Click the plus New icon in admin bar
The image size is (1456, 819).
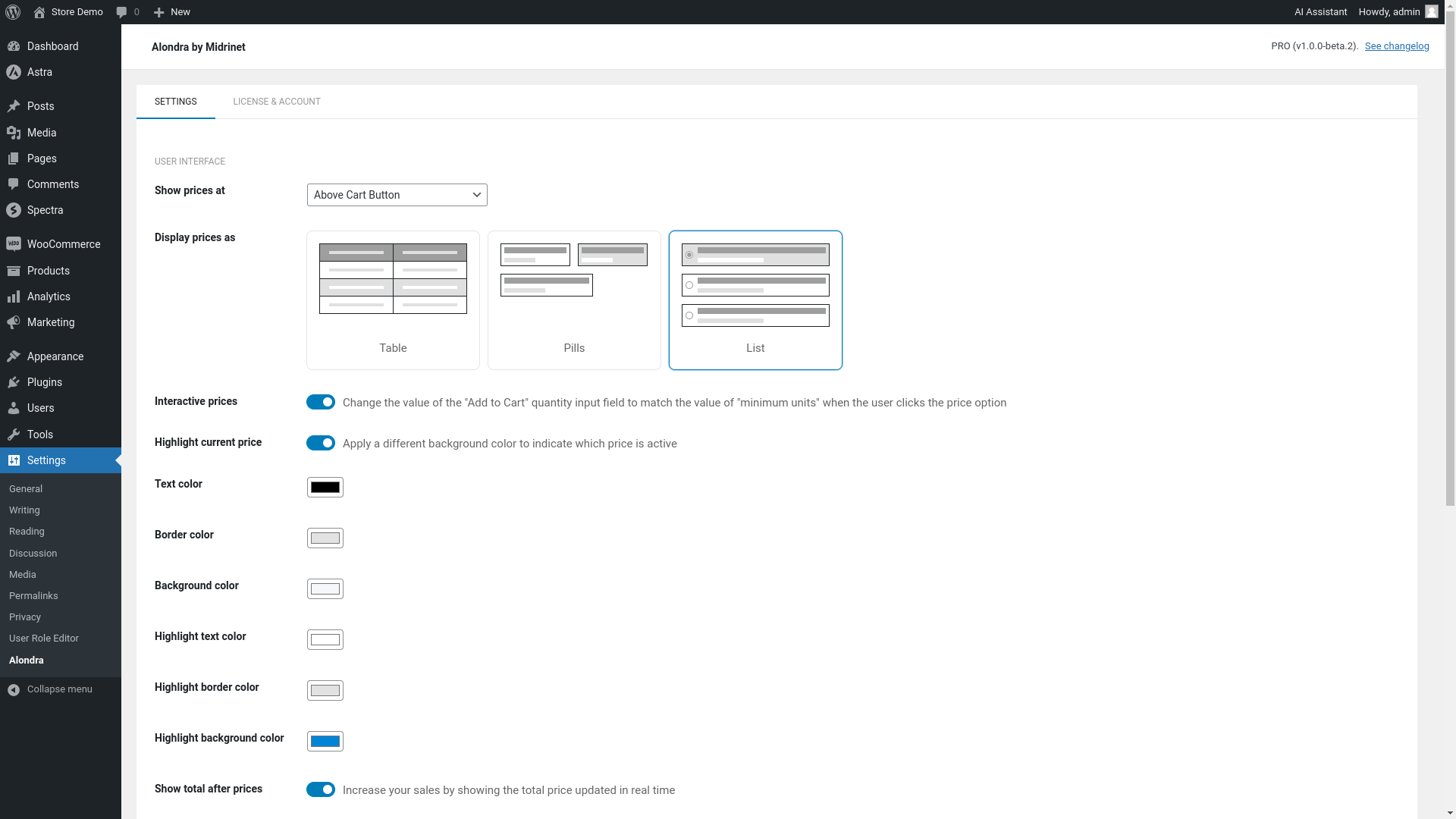pyautogui.click(x=158, y=12)
